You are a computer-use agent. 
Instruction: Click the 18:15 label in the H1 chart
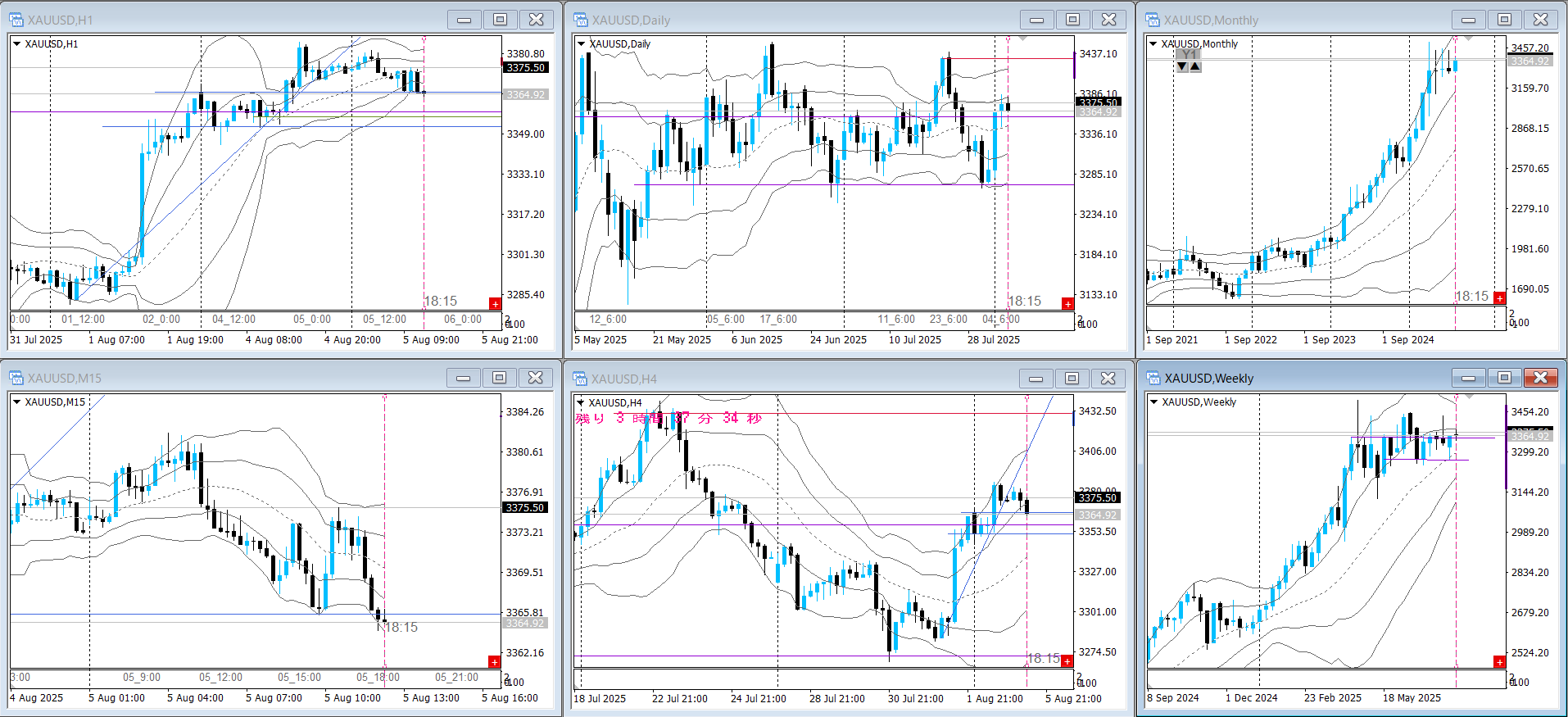441,302
